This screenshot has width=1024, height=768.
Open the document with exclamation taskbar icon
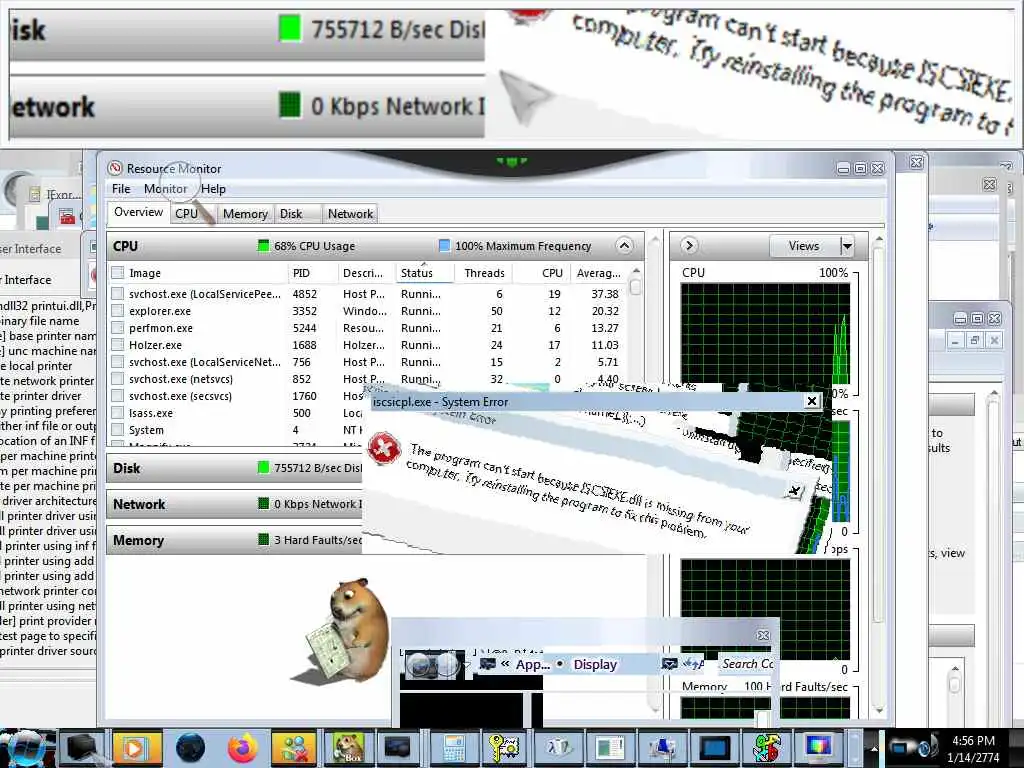tap(609, 748)
